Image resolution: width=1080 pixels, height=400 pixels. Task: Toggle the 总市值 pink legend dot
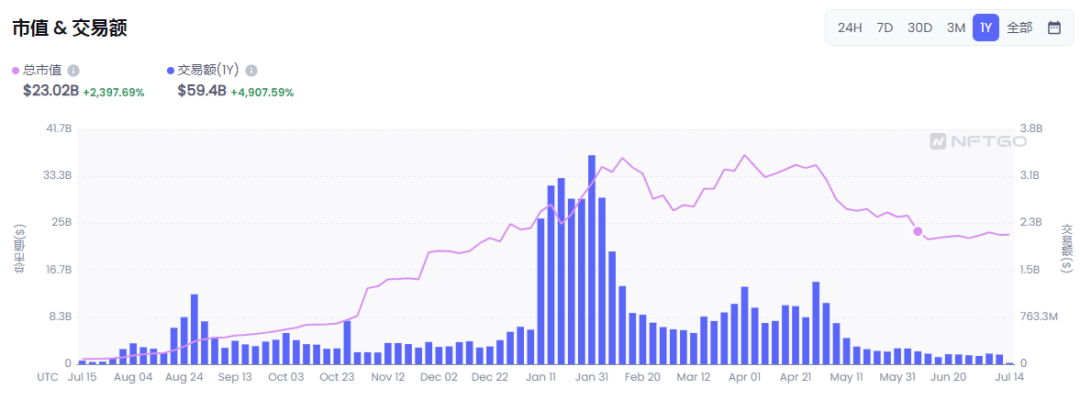coord(15,71)
